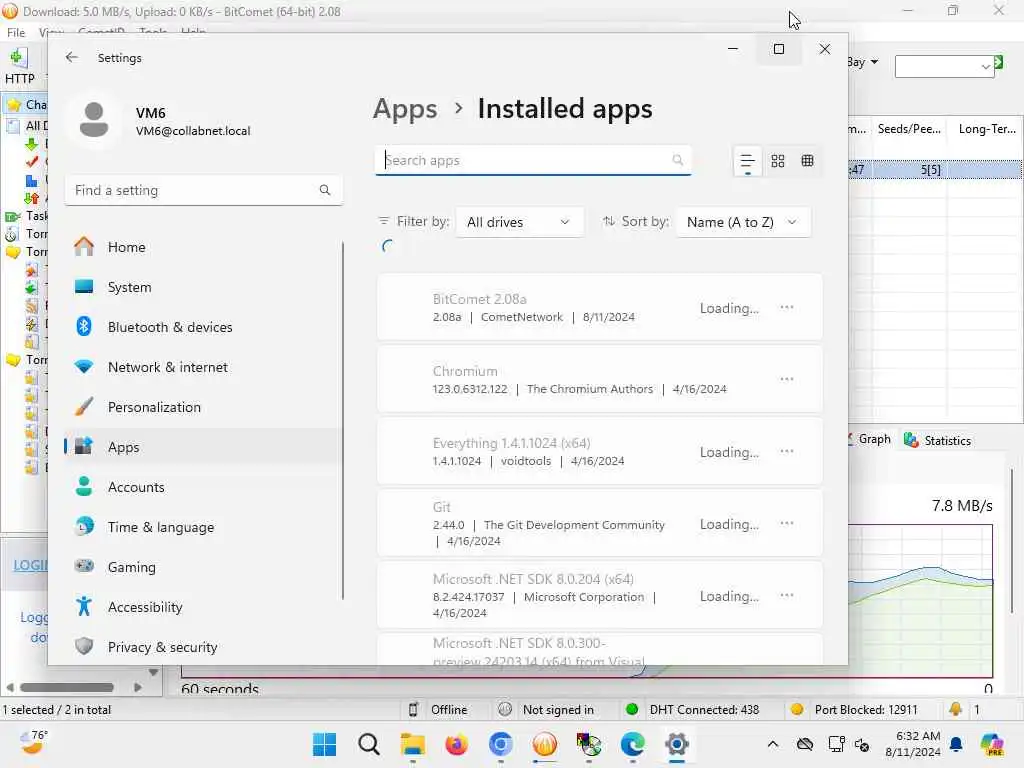Screen dimensions: 1024x768
Task: Open Accounts settings page
Action: (204, 487)
